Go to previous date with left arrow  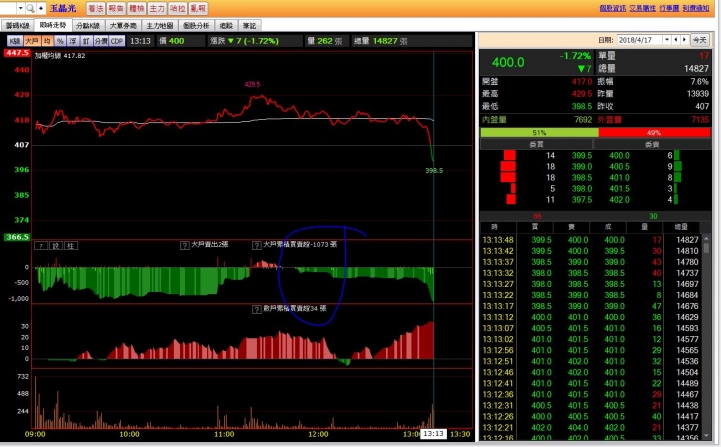coord(675,40)
